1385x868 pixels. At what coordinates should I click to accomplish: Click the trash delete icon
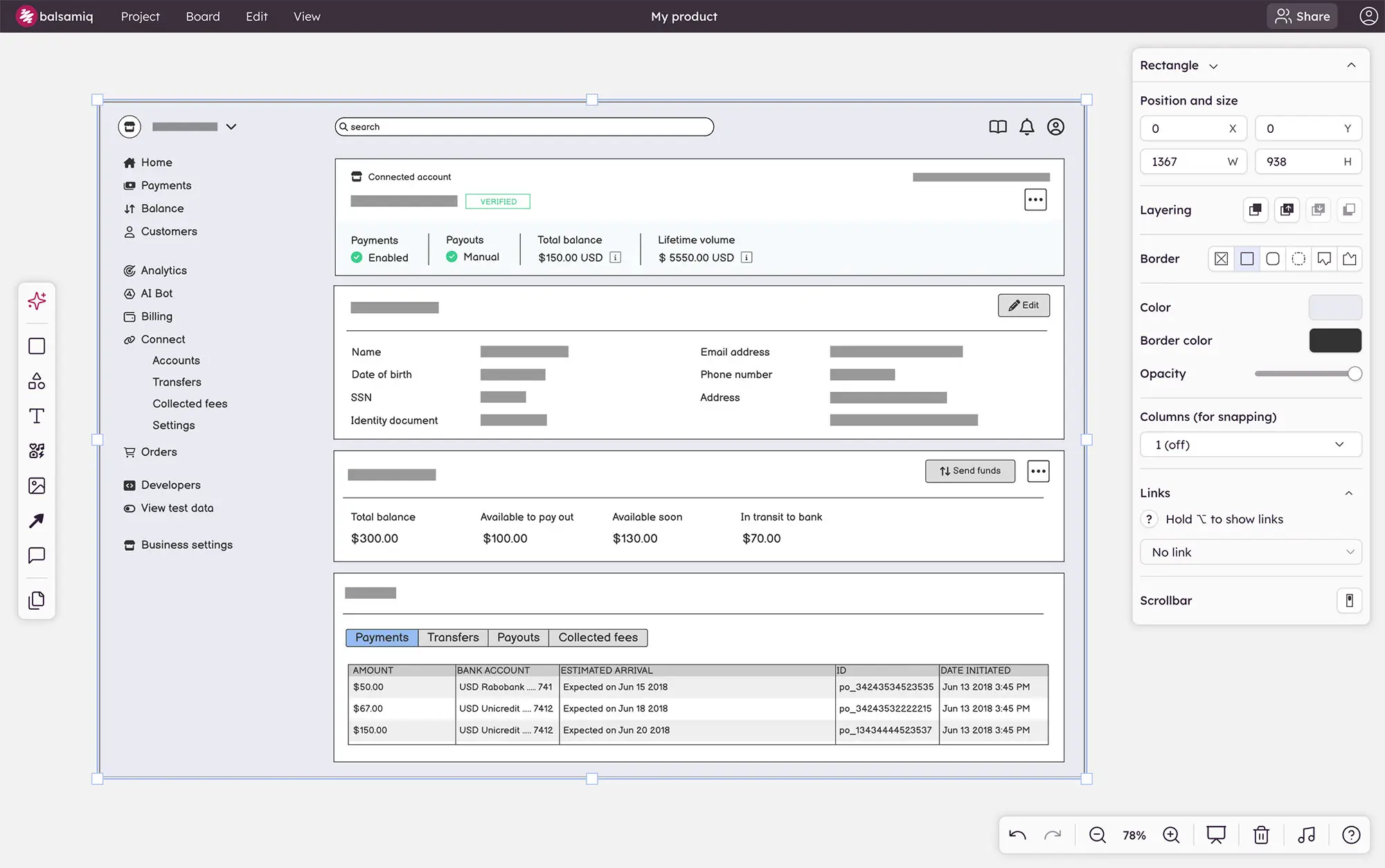tap(1261, 835)
